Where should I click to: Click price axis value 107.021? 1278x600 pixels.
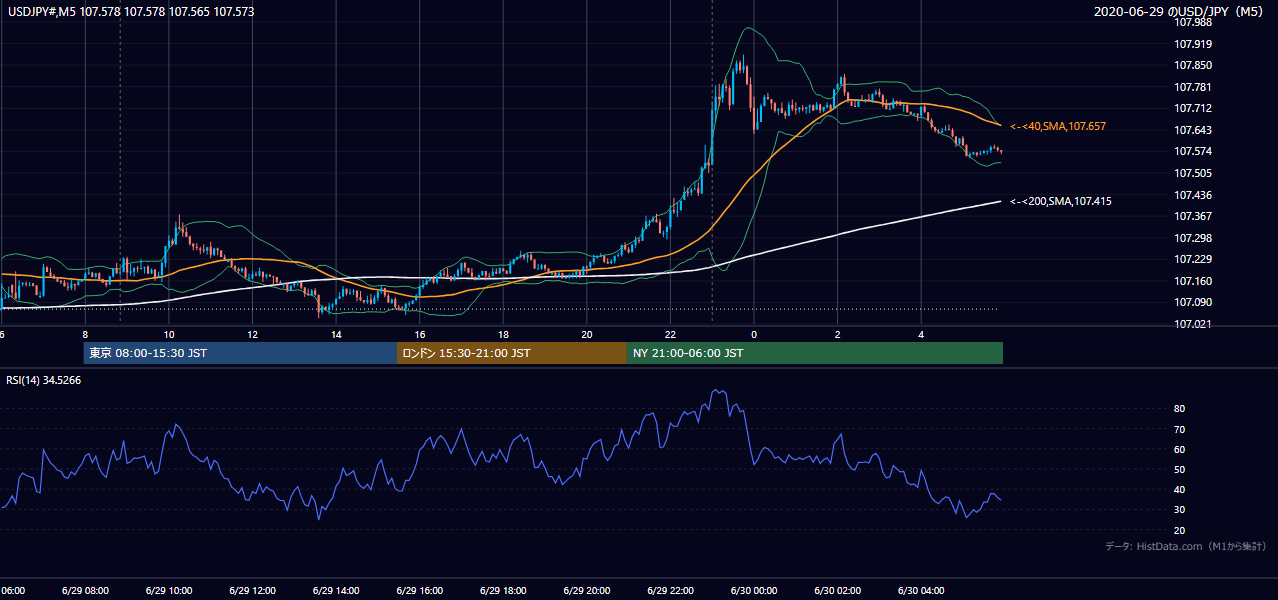click(x=1193, y=324)
